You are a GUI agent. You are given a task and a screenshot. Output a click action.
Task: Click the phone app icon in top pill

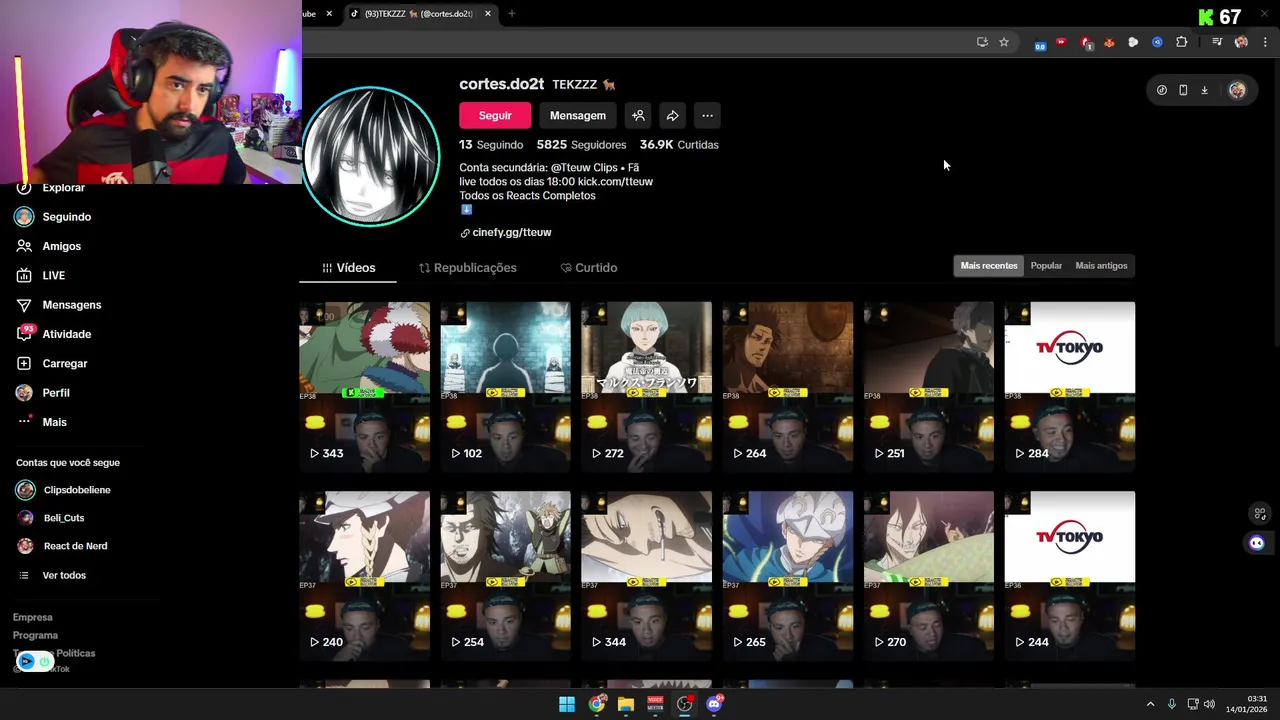[1183, 90]
